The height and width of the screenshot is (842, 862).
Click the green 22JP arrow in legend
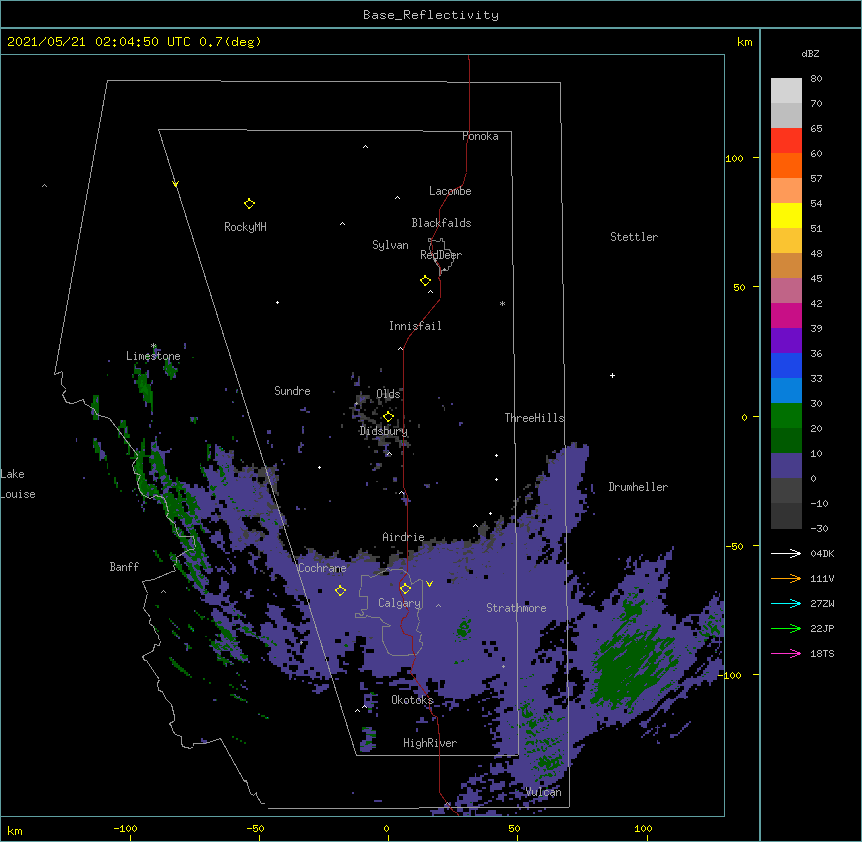pos(786,628)
